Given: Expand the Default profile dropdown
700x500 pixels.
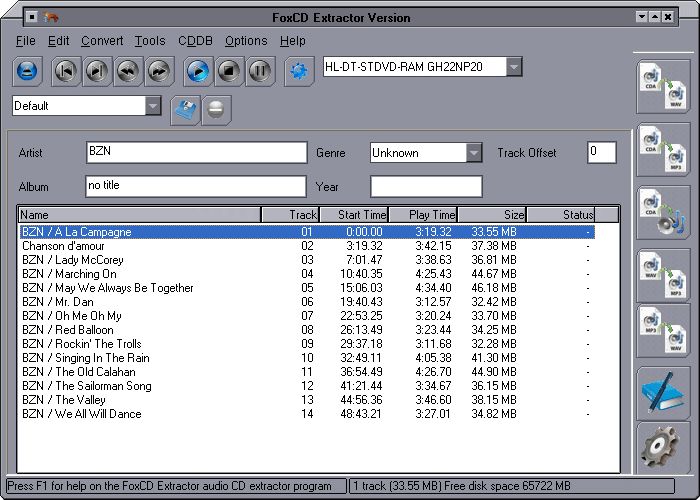Looking at the screenshot, I should [153, 106].
